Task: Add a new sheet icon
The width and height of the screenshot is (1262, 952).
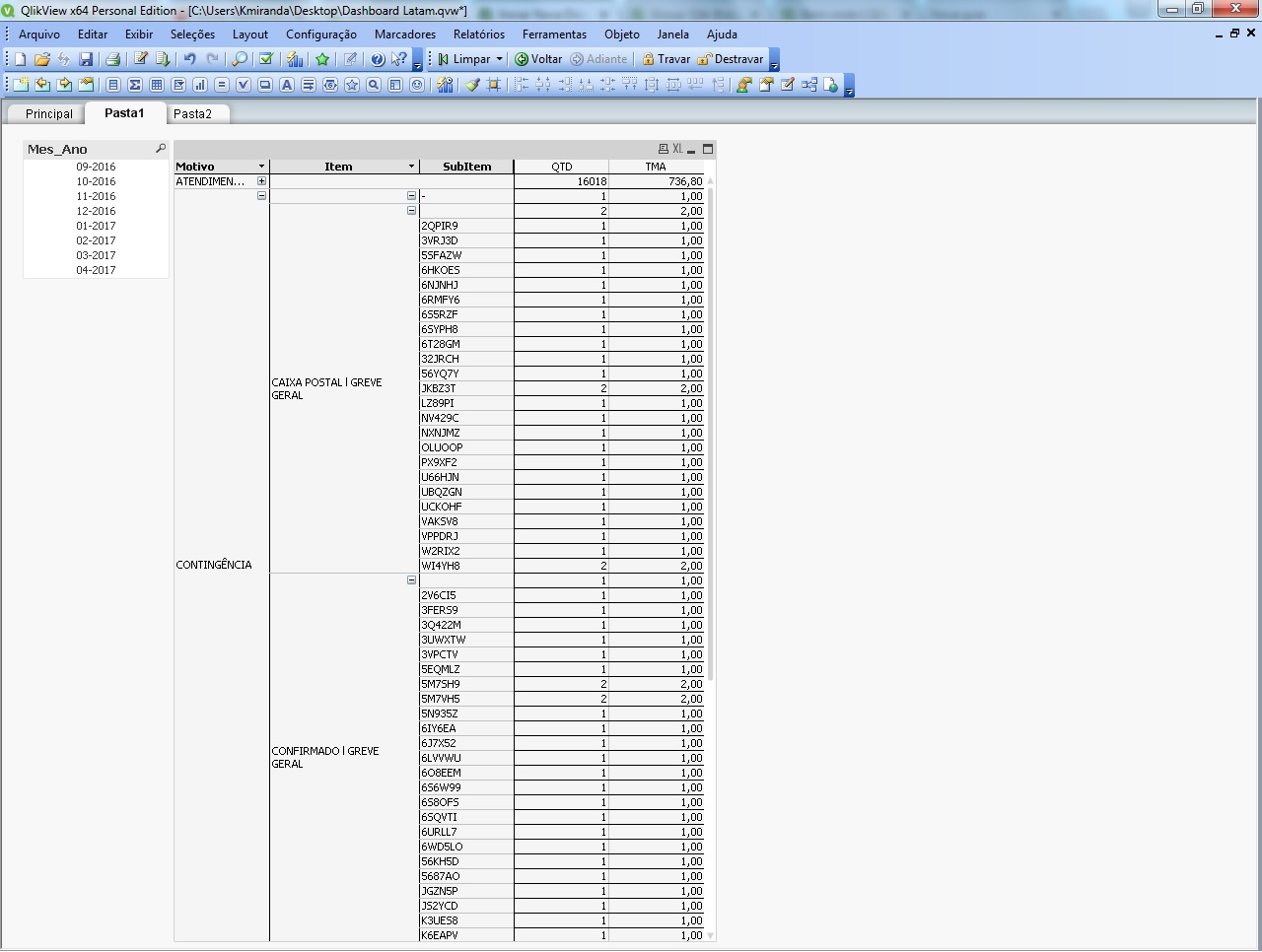Action: click(x=21, y=85)
